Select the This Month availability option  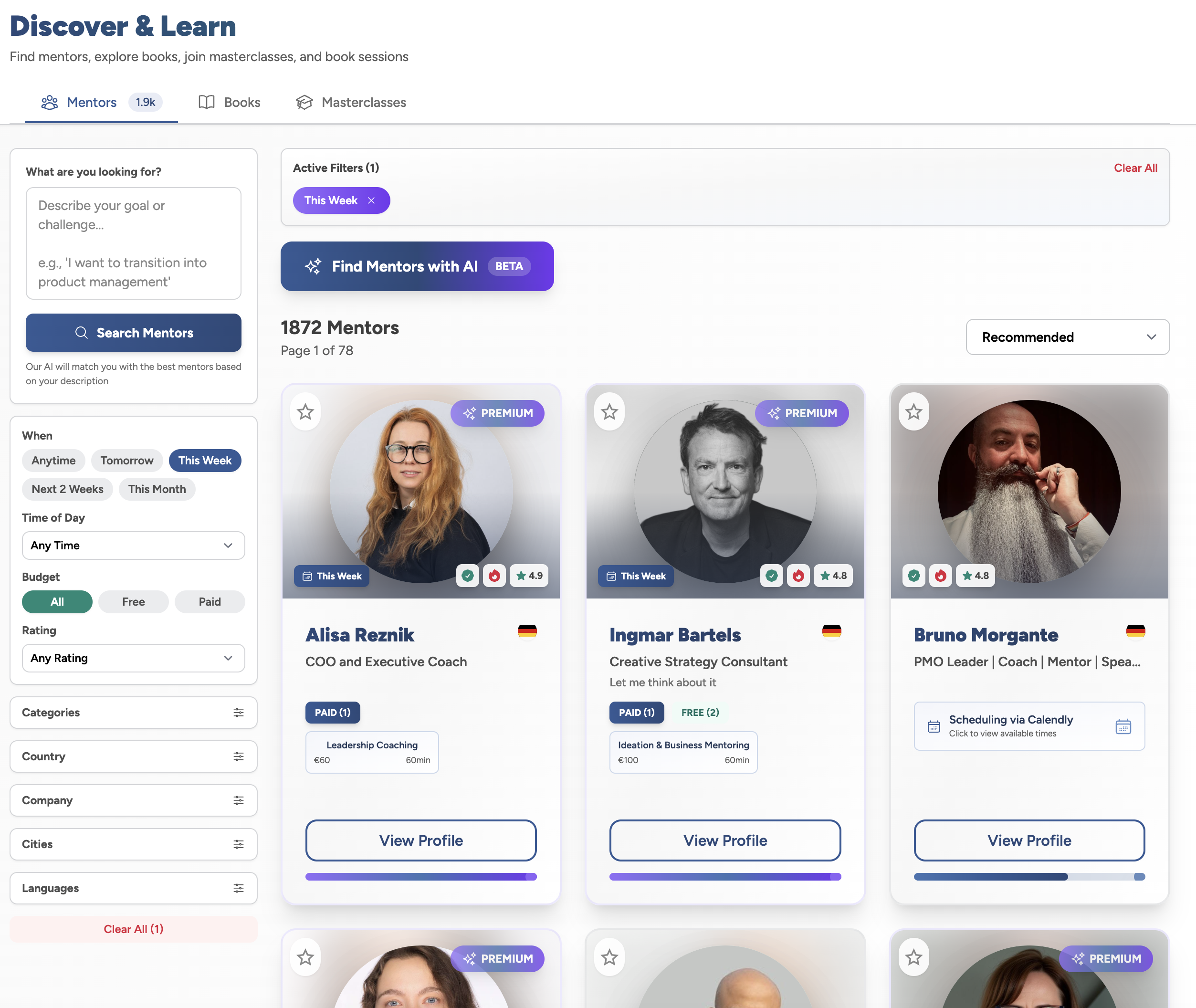[157, 489]
